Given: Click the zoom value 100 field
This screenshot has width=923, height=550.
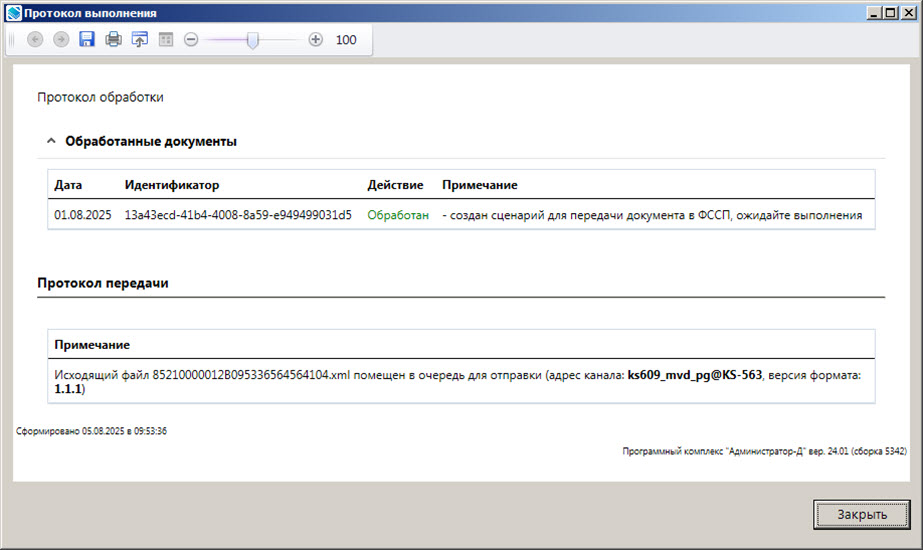Looking at the screenshot, I should 346,40.
